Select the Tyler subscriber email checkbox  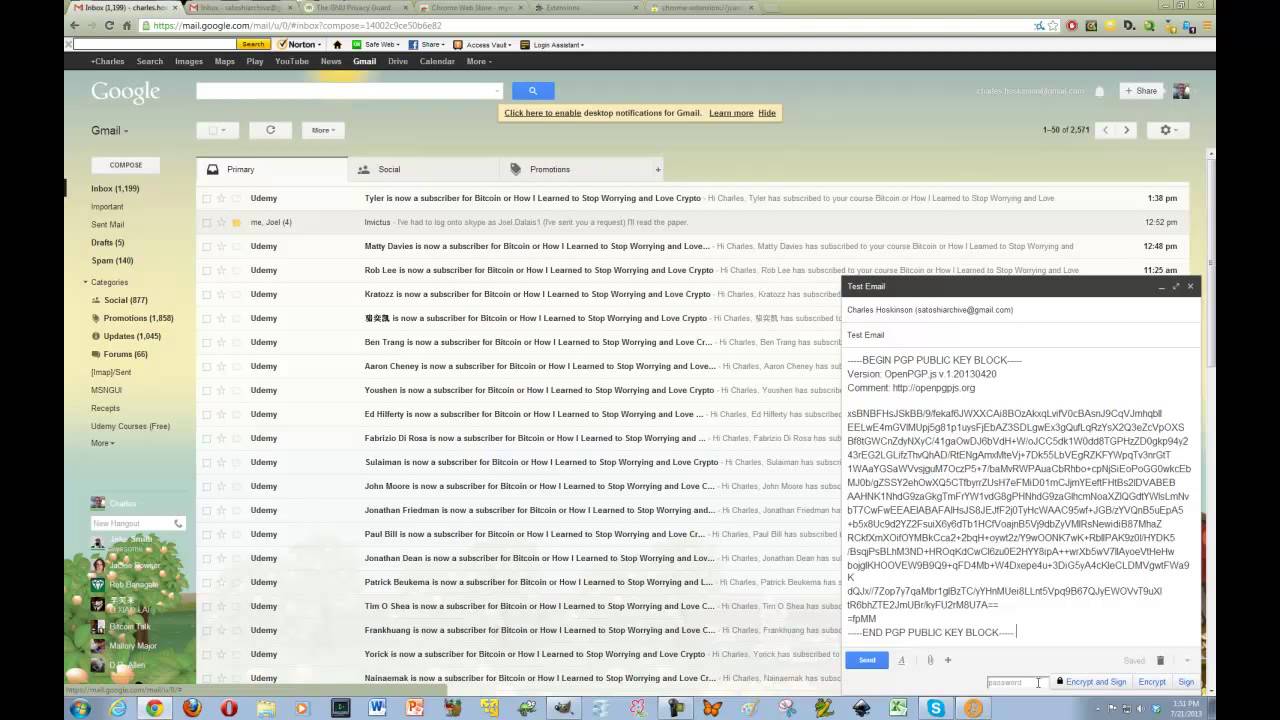coord(207,198)
